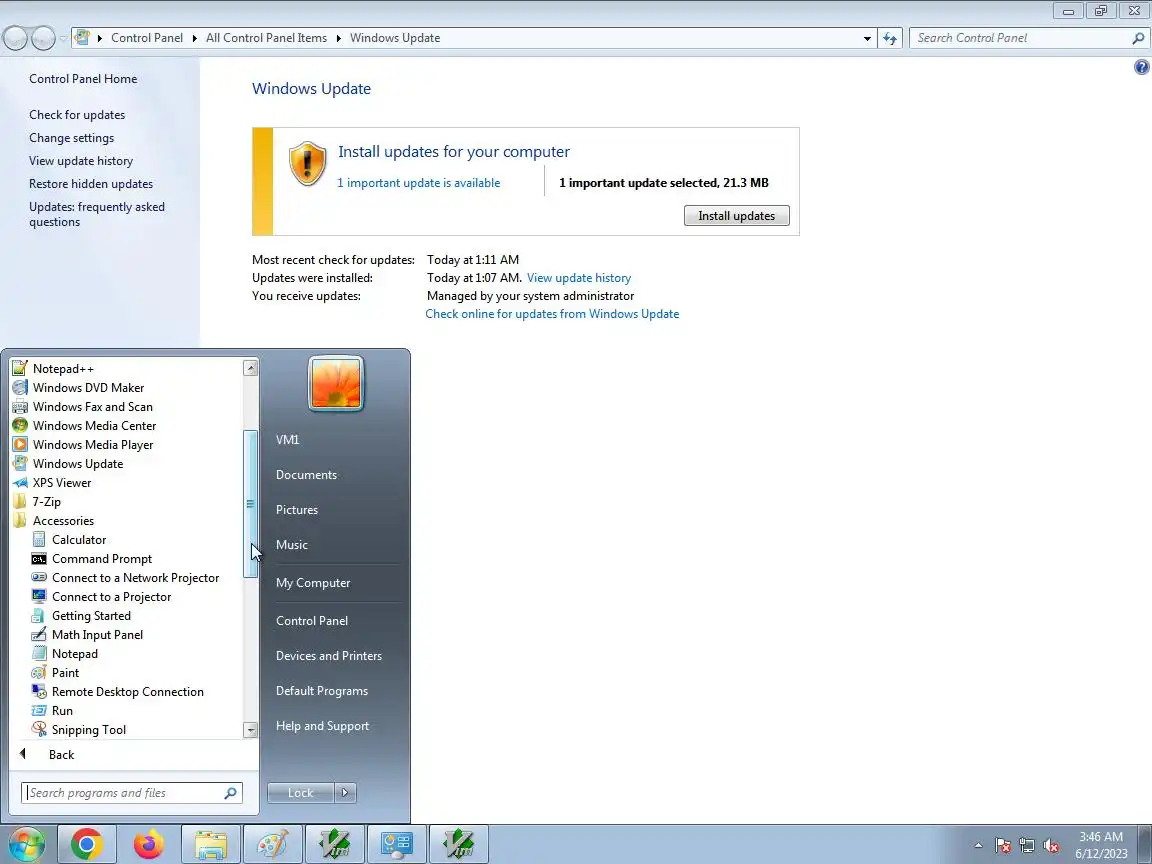1152x864 pixels.
Task: Open Windows Update from Start menu list
Action: (x=78, y=464)
